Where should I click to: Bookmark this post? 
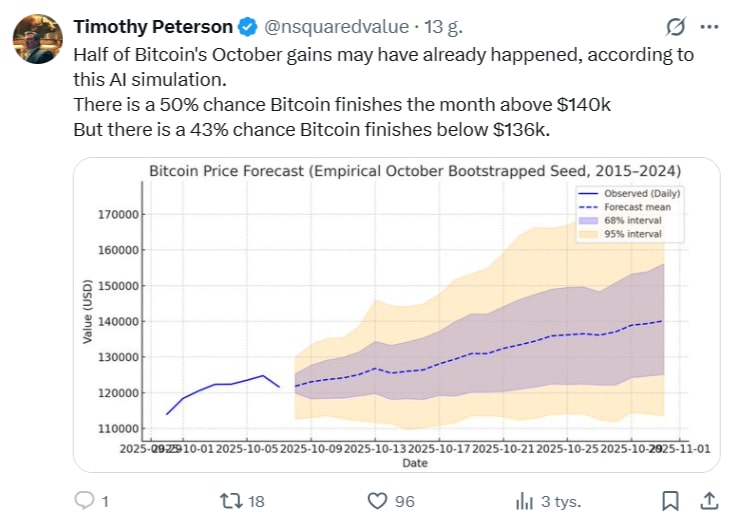point(672,500)
